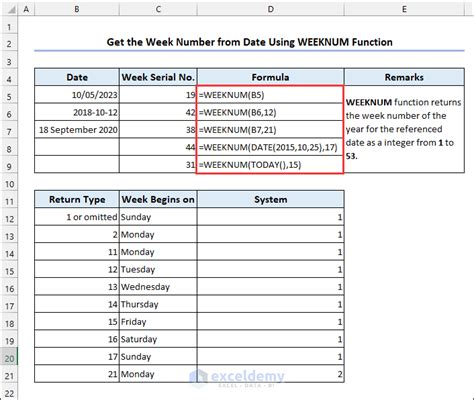The image size is (474, 400).
Task: Click the =WEEKNUM(DATE(2015,10,25),17) cell
Action: tap(271, 147)
